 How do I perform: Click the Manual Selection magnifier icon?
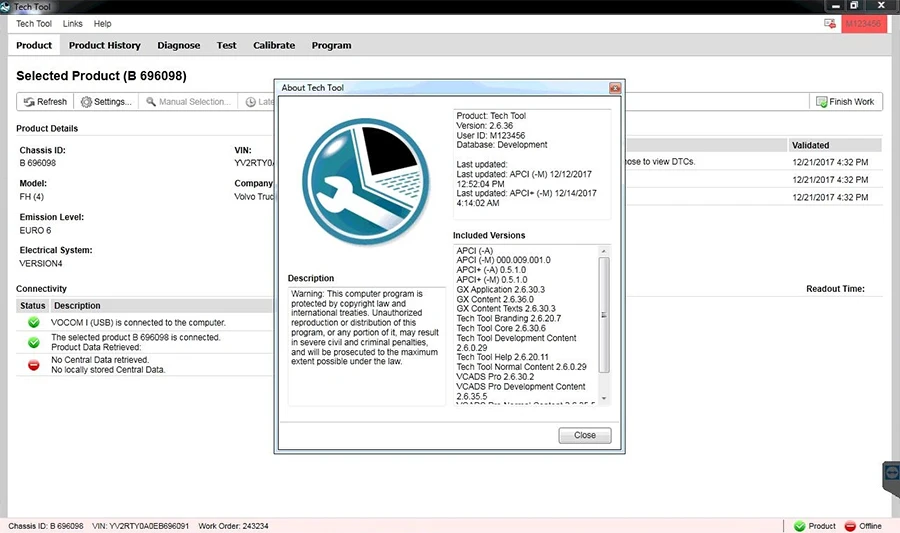point(151,102)
